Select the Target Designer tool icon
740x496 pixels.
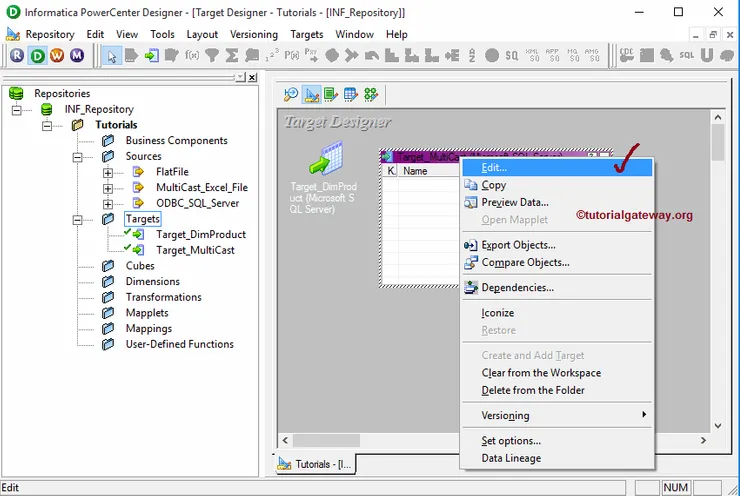pos(311,95)
